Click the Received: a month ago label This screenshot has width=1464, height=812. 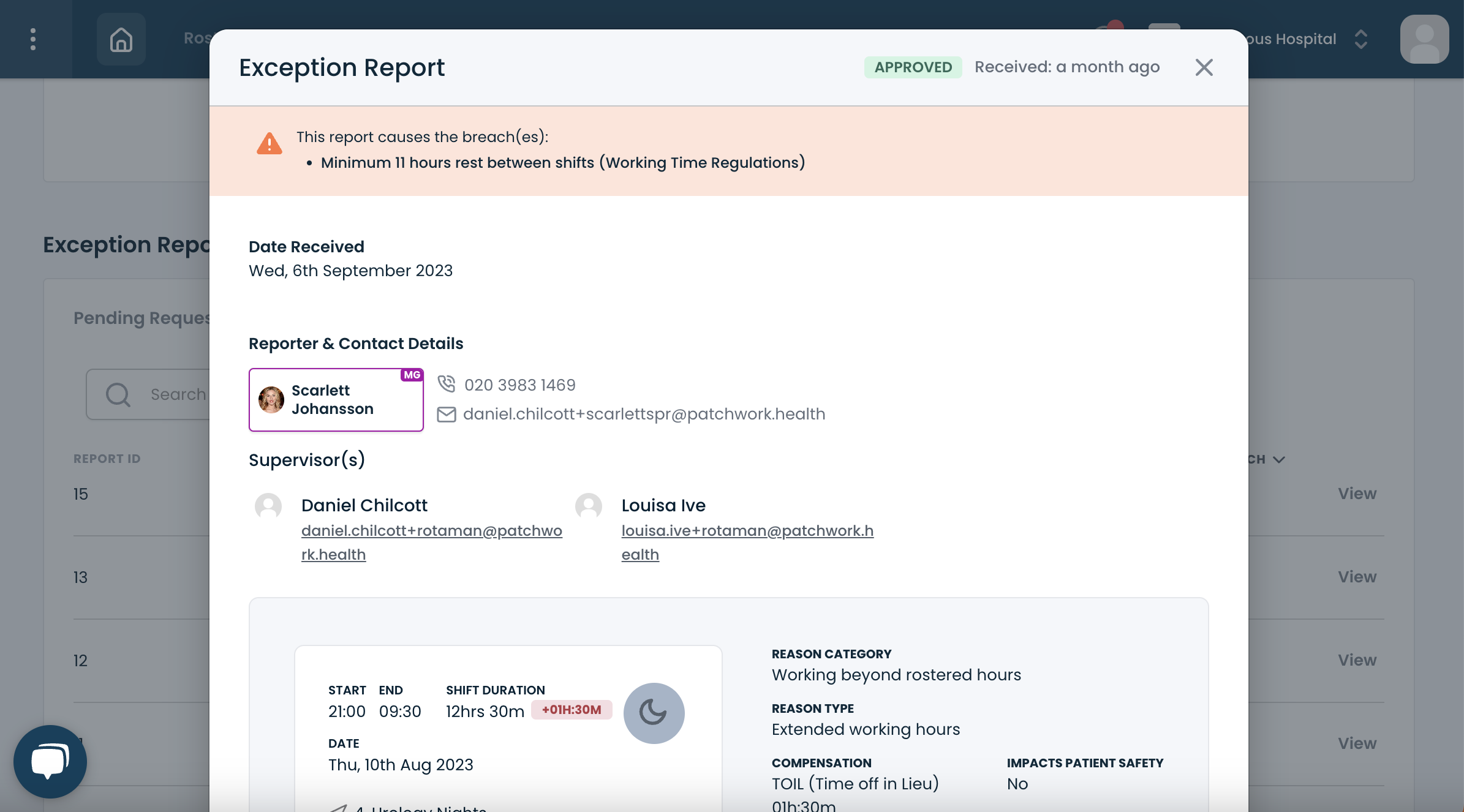tap(1067, 67)
